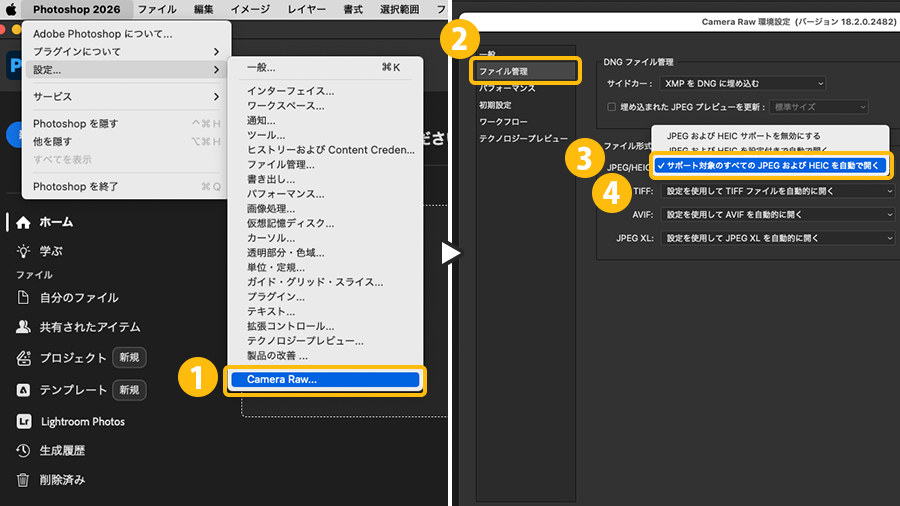Viewport: 900px width, 506px height.
Task: Click the Deleted trash can icon
Action: point(23,480)
